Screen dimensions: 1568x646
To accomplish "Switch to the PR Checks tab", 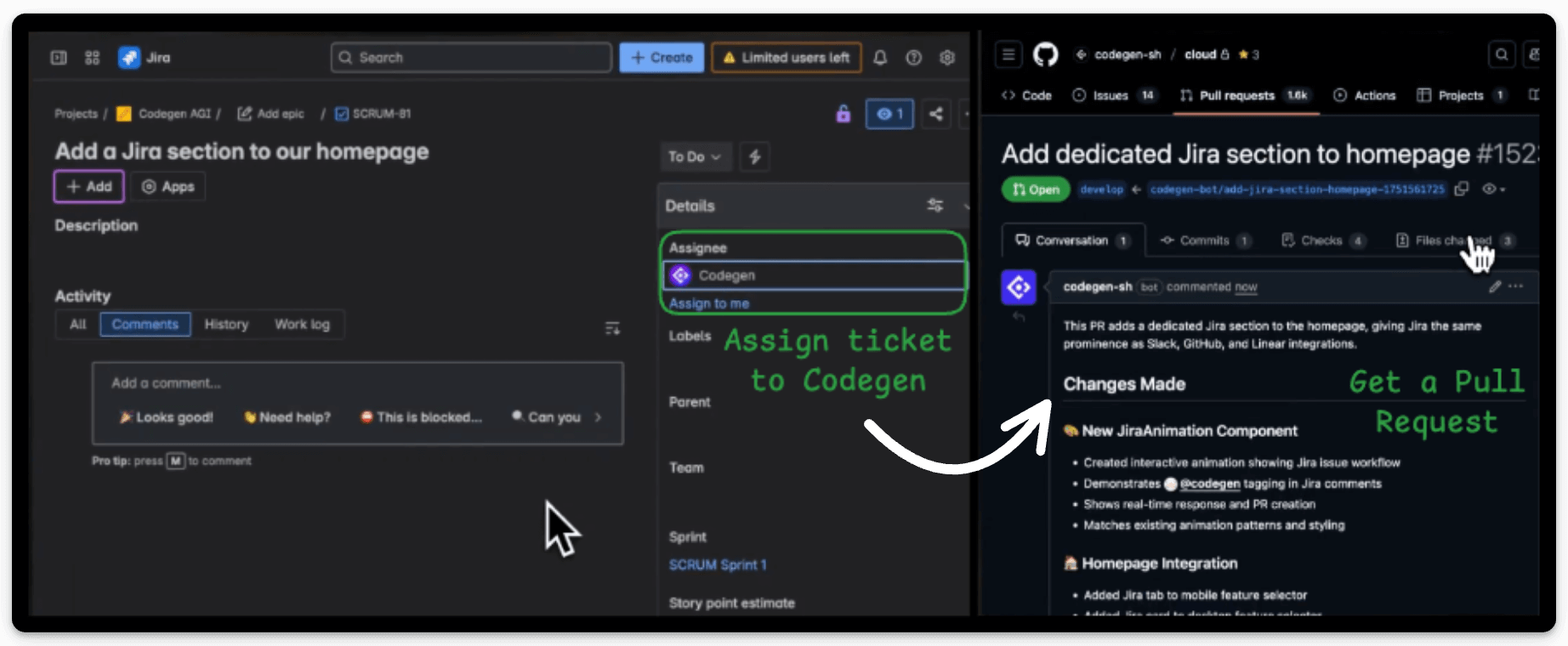I will pyautogui.click(x=1323, y=241).
